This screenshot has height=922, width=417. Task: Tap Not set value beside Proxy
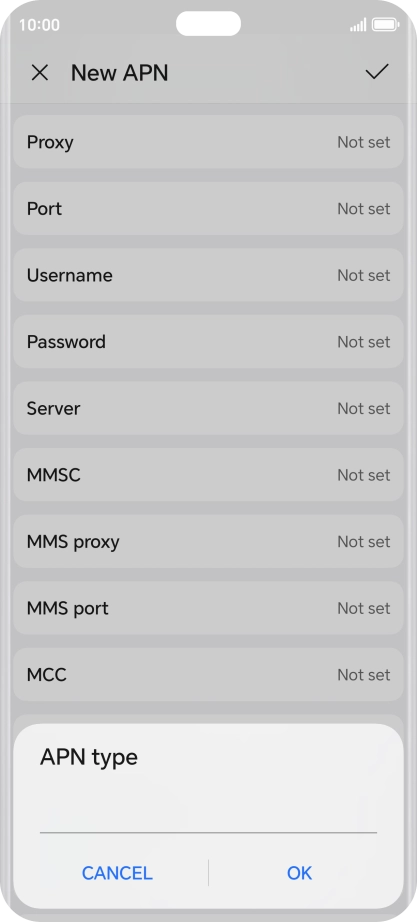(363, 142)
